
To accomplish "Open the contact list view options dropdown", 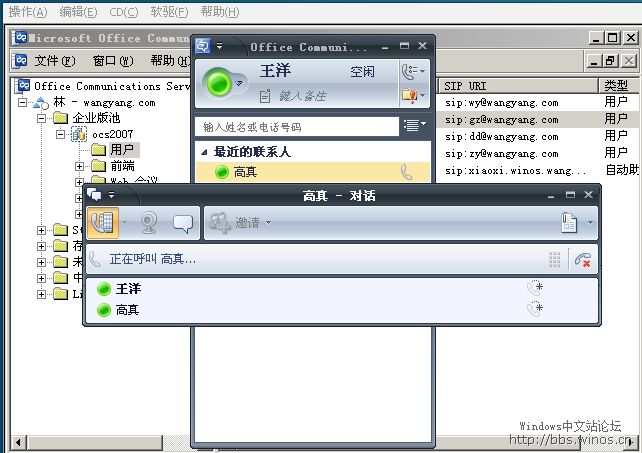I will click(x=412, y=126).
